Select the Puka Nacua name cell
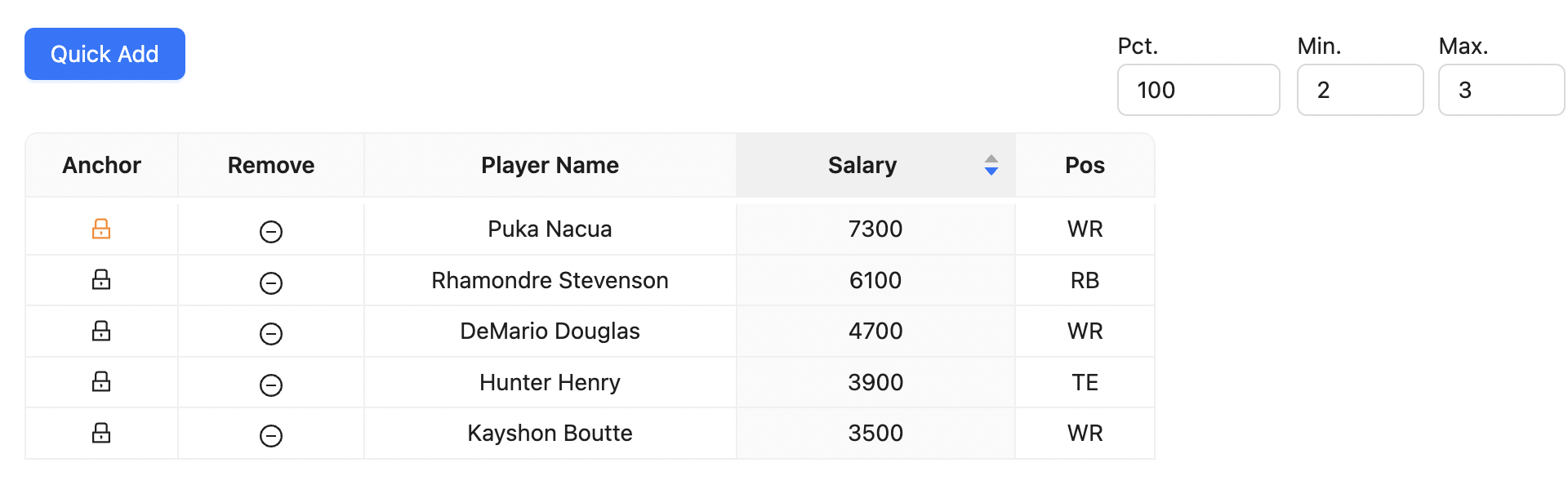The width and height of the screenshot is (1568, 485). tap(550, 229)
